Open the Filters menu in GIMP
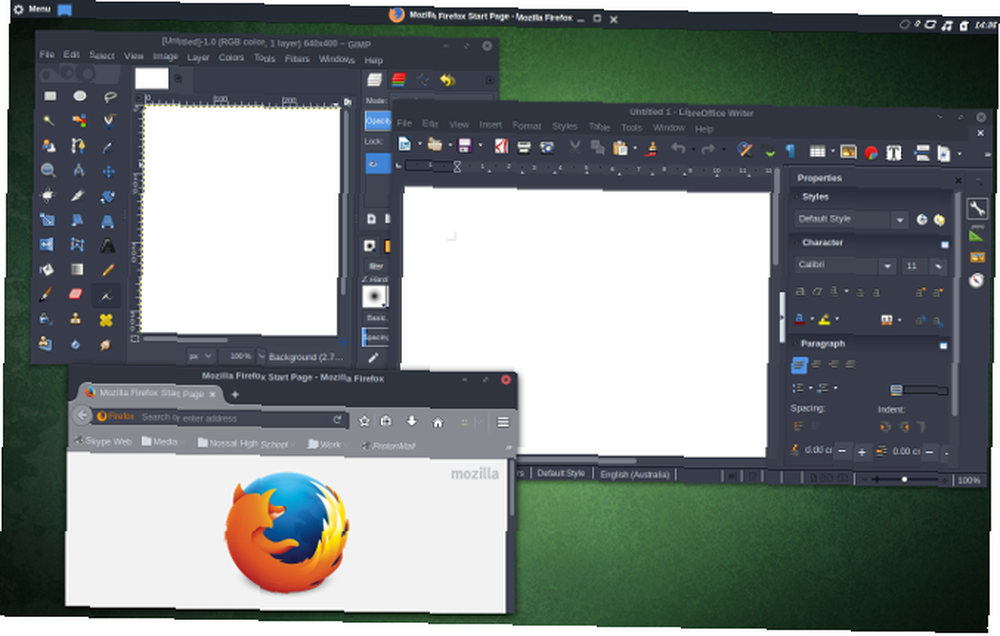The height and width of the screenshot is (636, 1000). (x=297, y=59)
